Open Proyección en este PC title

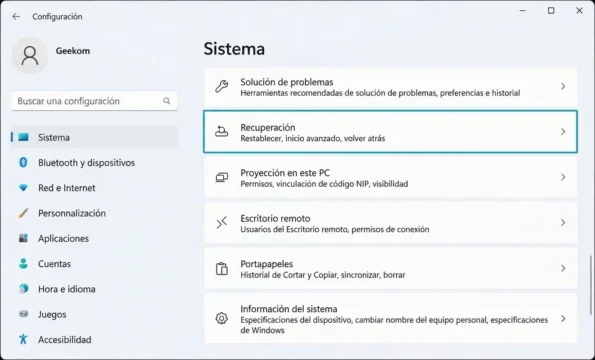tap(285, 173)
